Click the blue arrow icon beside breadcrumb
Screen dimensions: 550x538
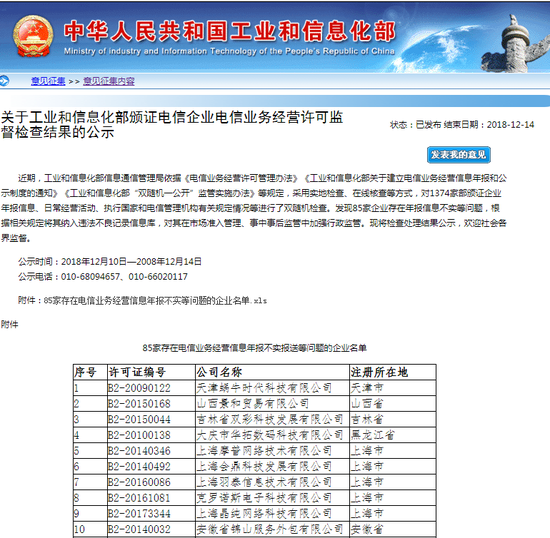4,81
